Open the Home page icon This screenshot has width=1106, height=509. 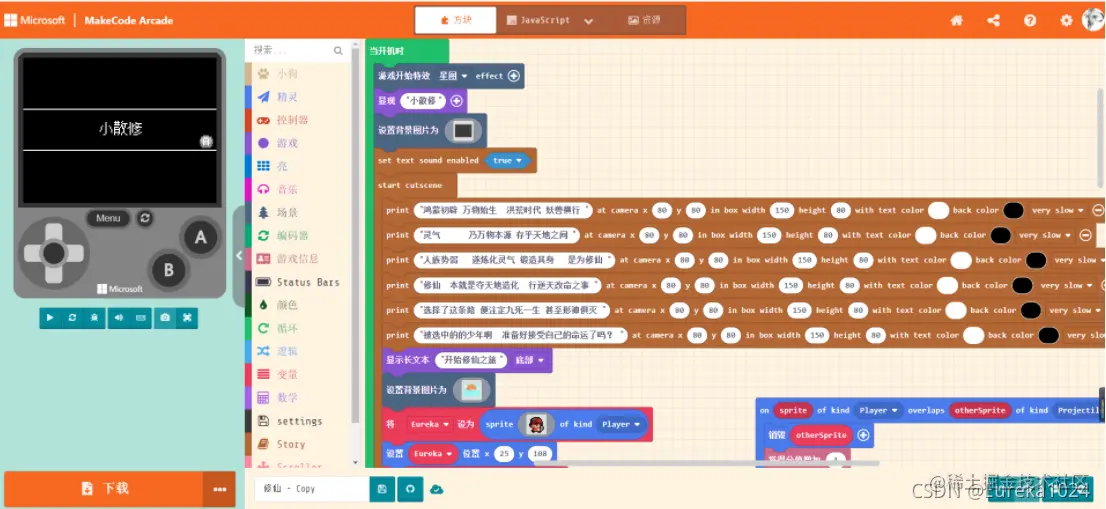click(956, 20)
